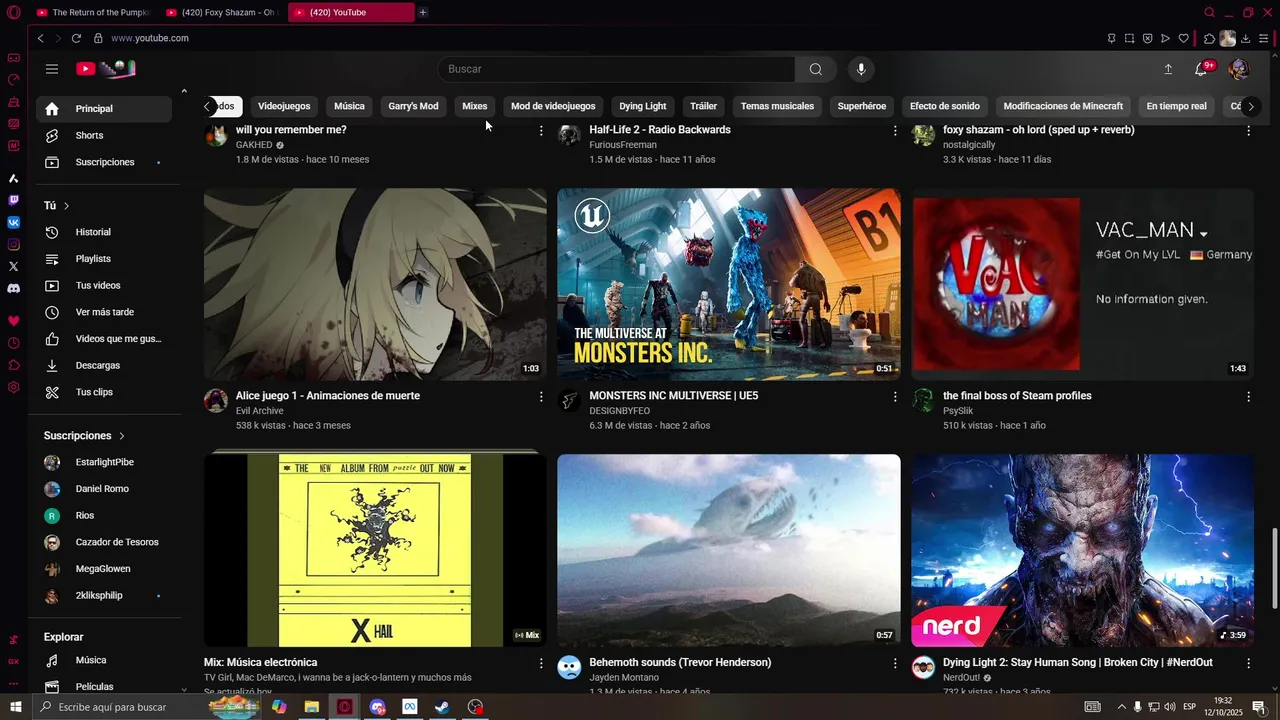Click the YouTube 'Buscar' search field
The image size is (1280, 720).
(x=616, y=69)
